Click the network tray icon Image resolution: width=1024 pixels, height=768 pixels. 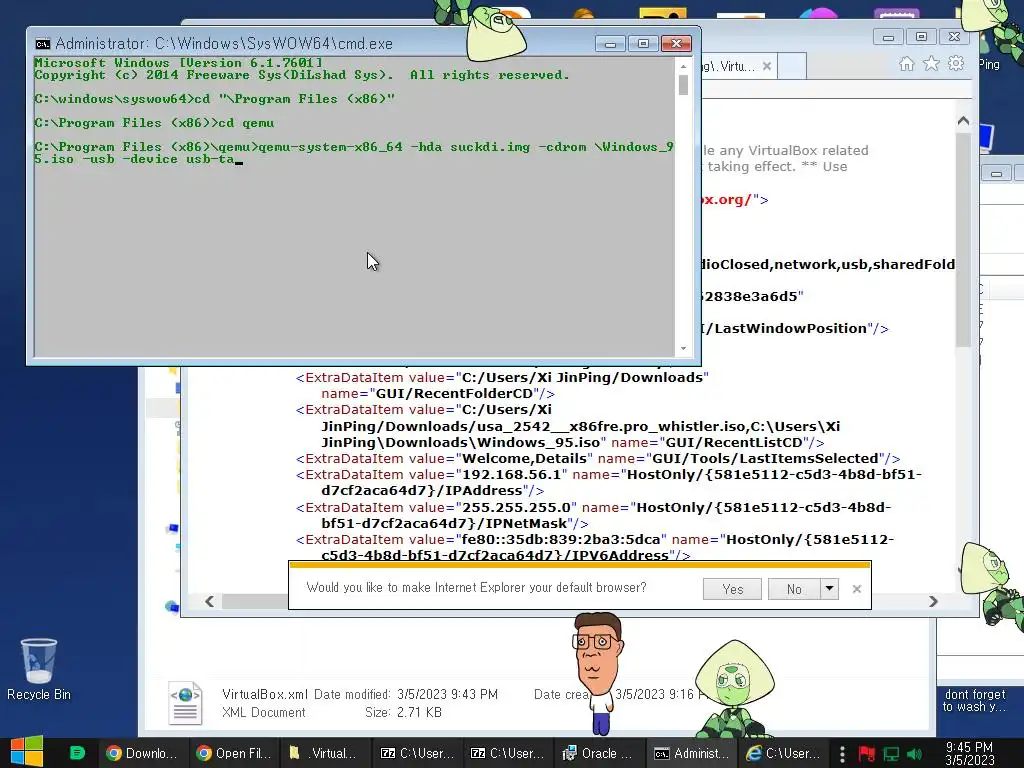pos(891,754)
